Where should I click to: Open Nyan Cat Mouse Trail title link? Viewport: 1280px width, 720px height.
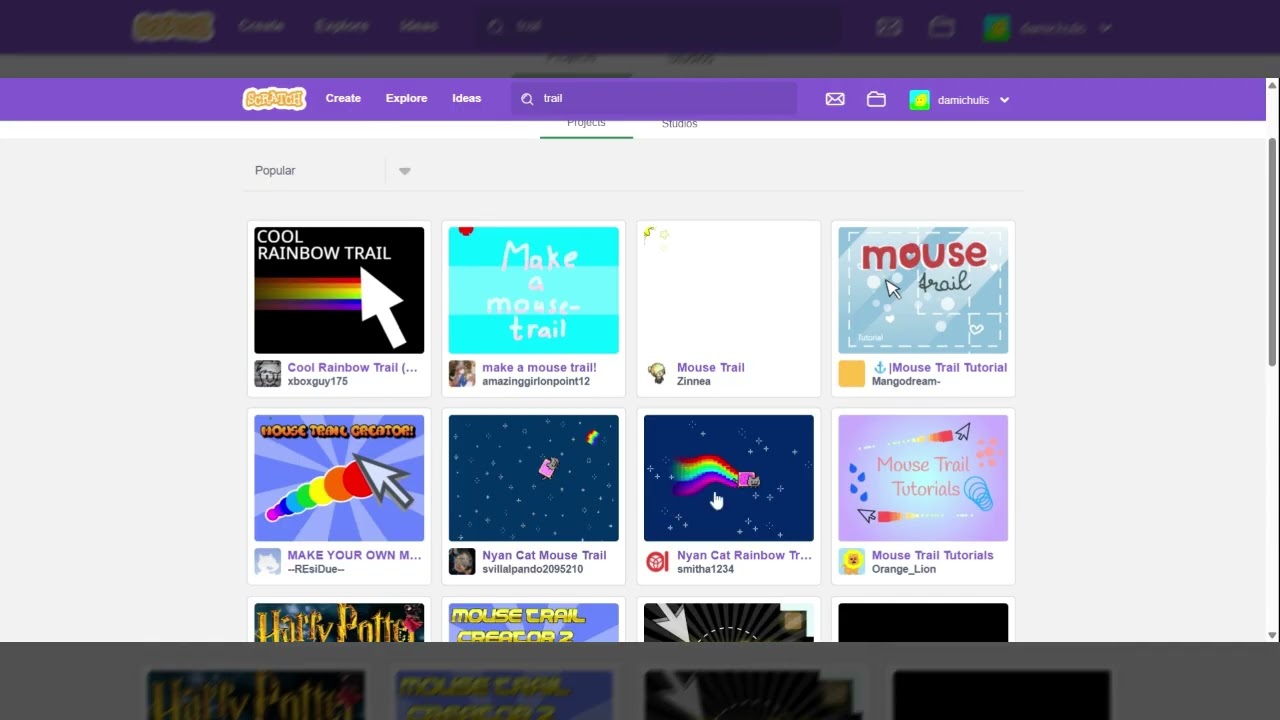(544, 555)
